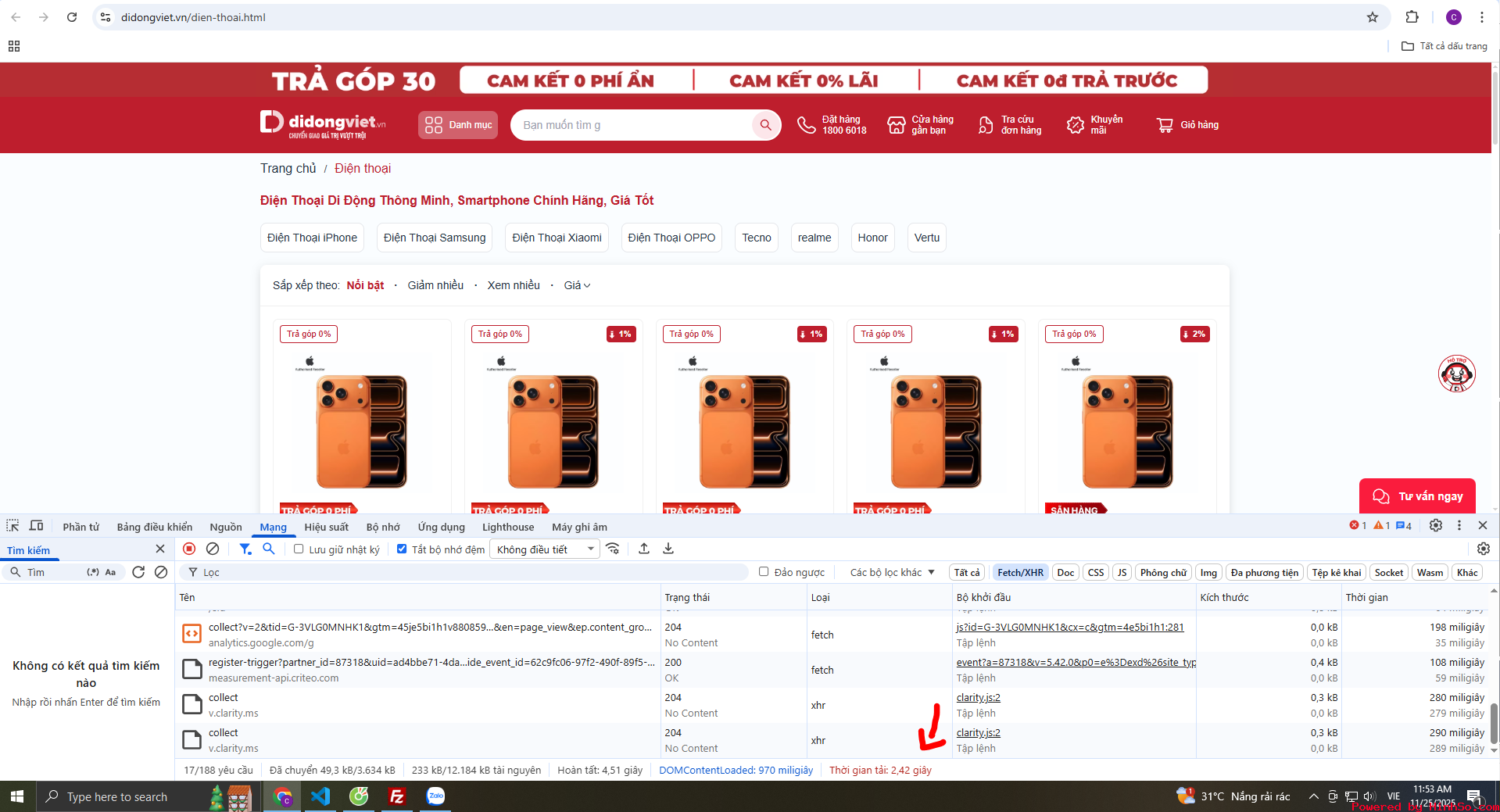Open Visual Studio Code from the taskbar
Image resolution: width=1500 pixels, height=812 pixels.
320,796
